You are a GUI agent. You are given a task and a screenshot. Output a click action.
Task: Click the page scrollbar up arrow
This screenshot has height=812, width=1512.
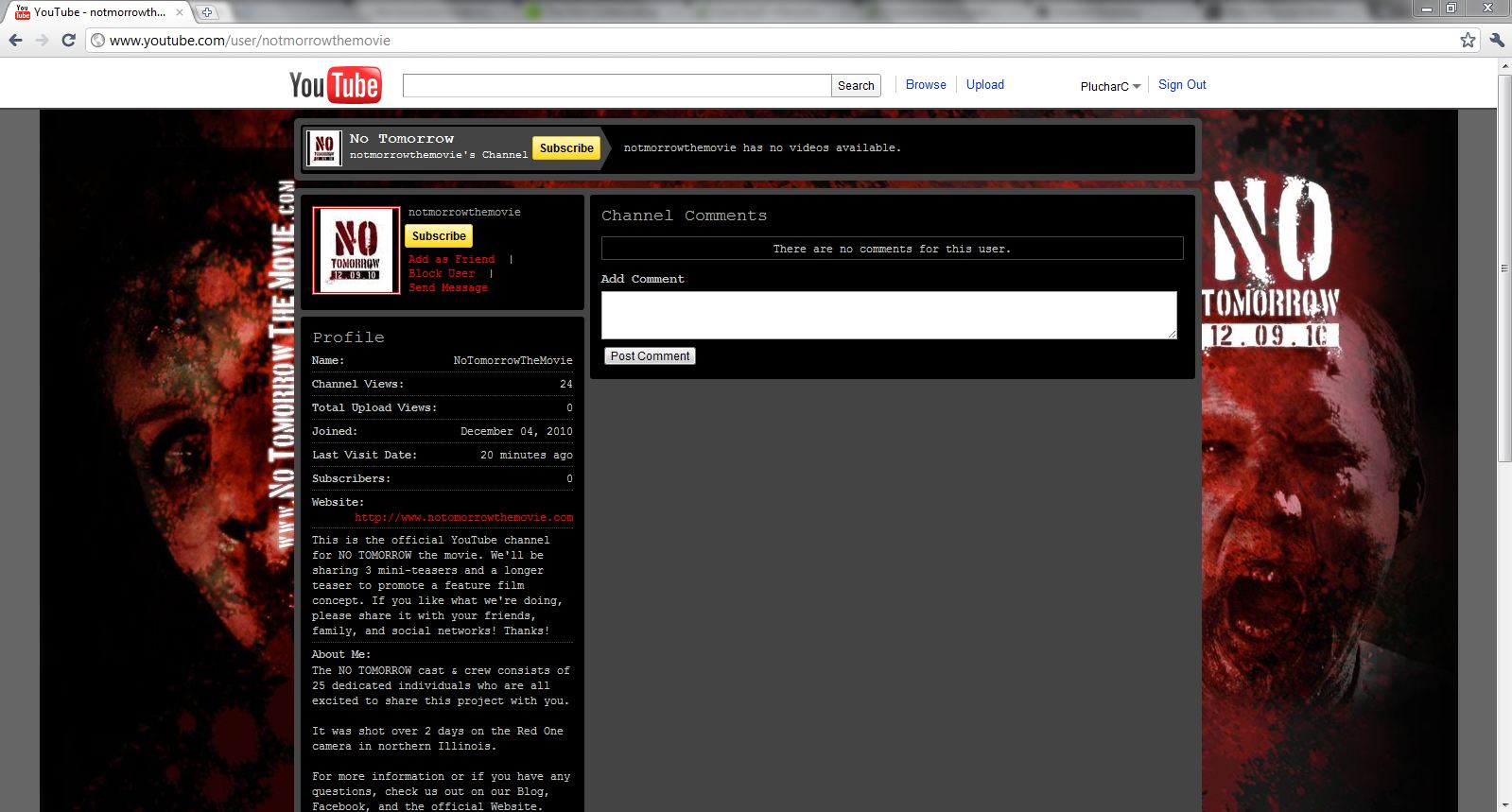coord(1504,66)
